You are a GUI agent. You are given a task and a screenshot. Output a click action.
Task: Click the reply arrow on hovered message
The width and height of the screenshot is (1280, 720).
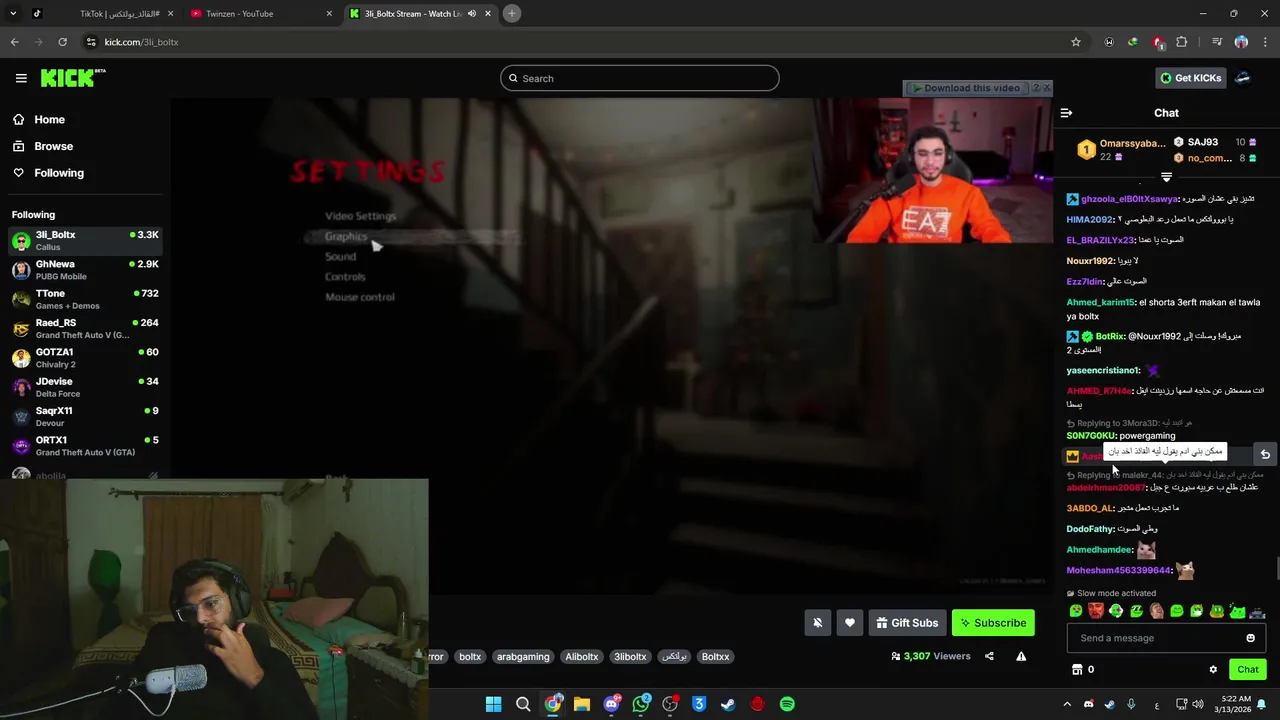point(1265,454)
